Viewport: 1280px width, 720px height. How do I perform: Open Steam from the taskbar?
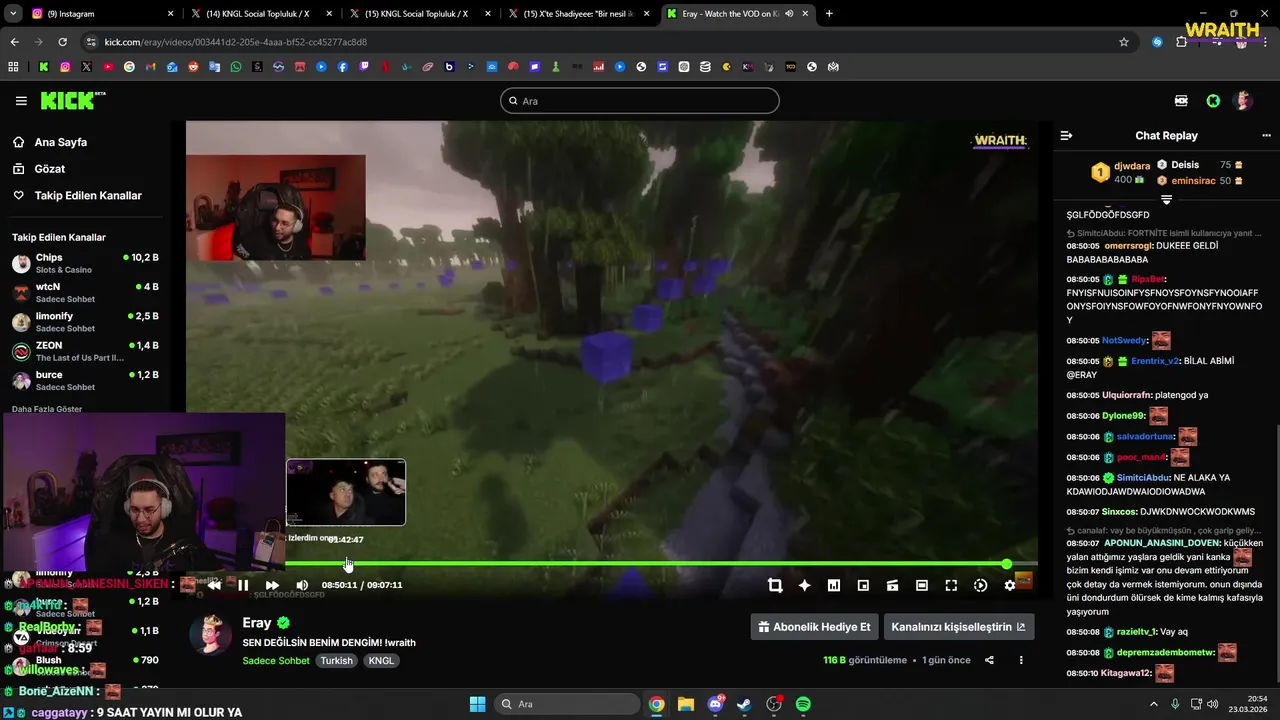pyautogui.click(x=744, y=704)
